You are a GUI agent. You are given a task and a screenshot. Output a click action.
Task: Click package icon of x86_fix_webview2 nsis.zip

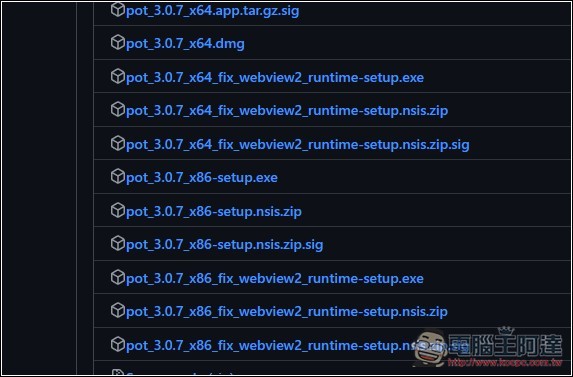point(118,311)
